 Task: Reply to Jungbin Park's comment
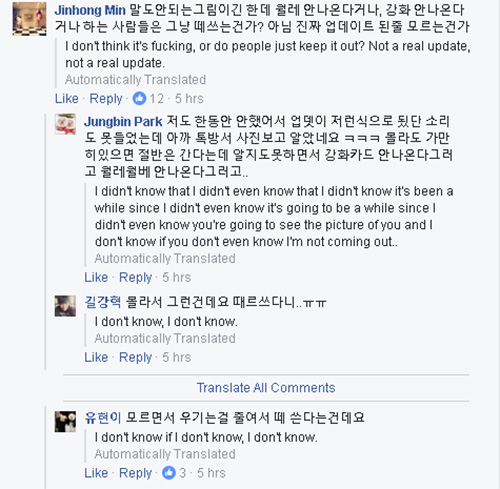coord(135,277)
